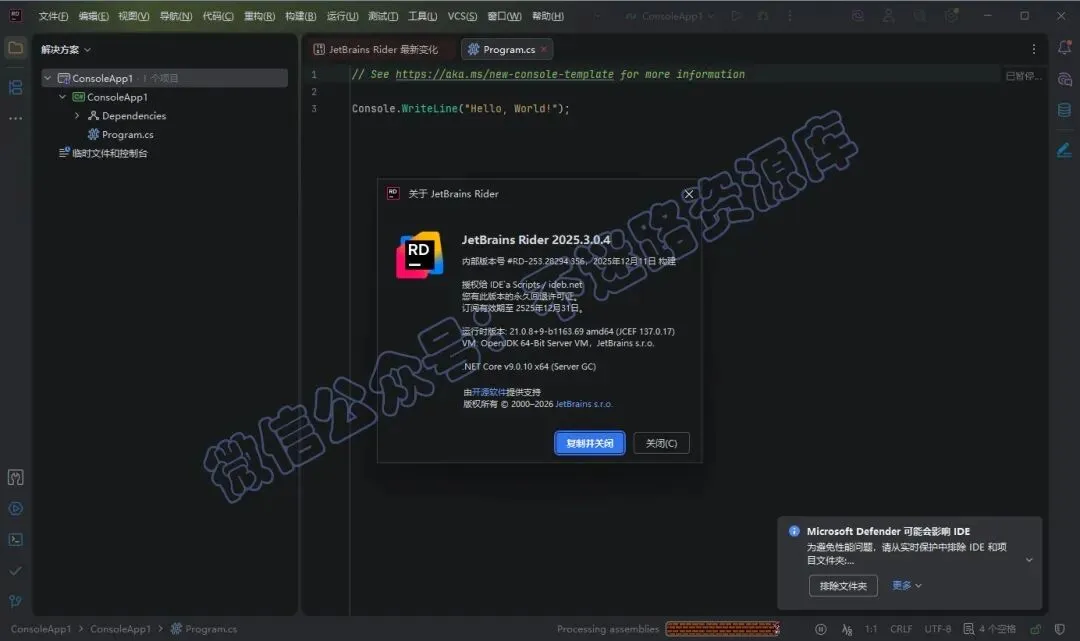Click the spiral AI assistant icon in title bar
Image resolution: width=1080 pixels, height=641 pixels.
pos(858,16)
